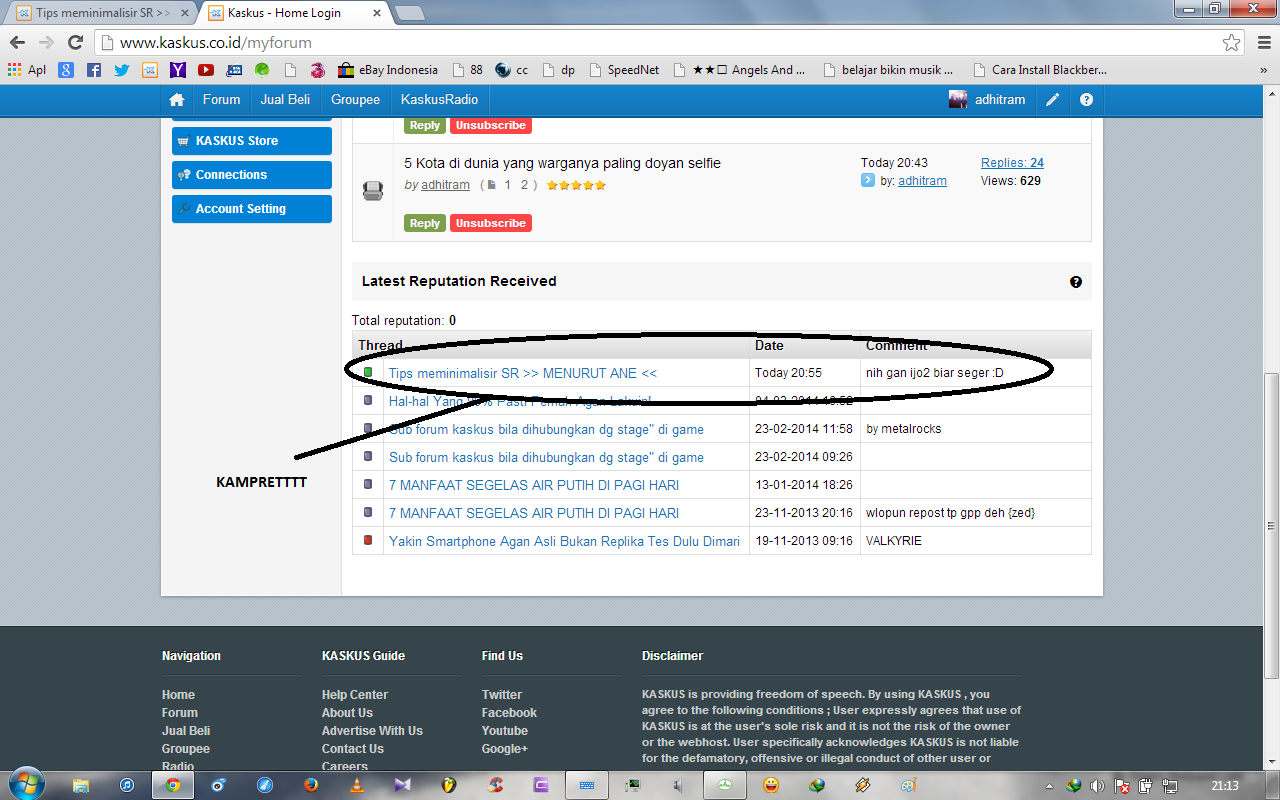Image resolution: width=1280 pixels, height=800 pixels.
Task: Open Connections sidebar button
Action: [x=252, y=175]
